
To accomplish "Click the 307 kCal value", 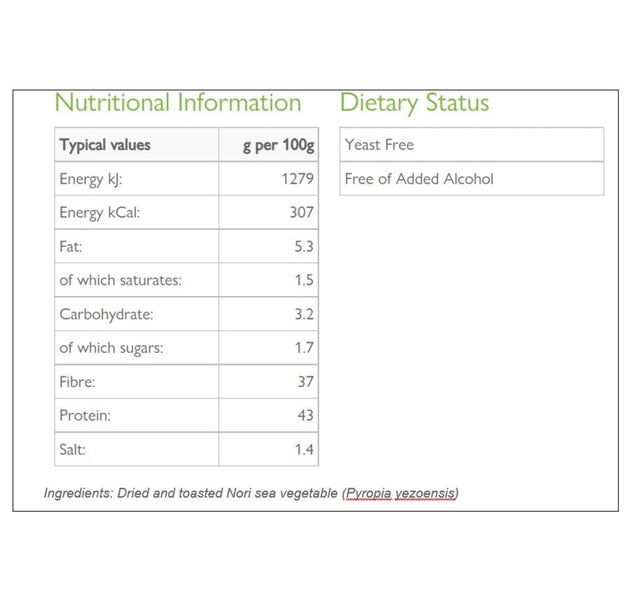I will pos(301,213).
